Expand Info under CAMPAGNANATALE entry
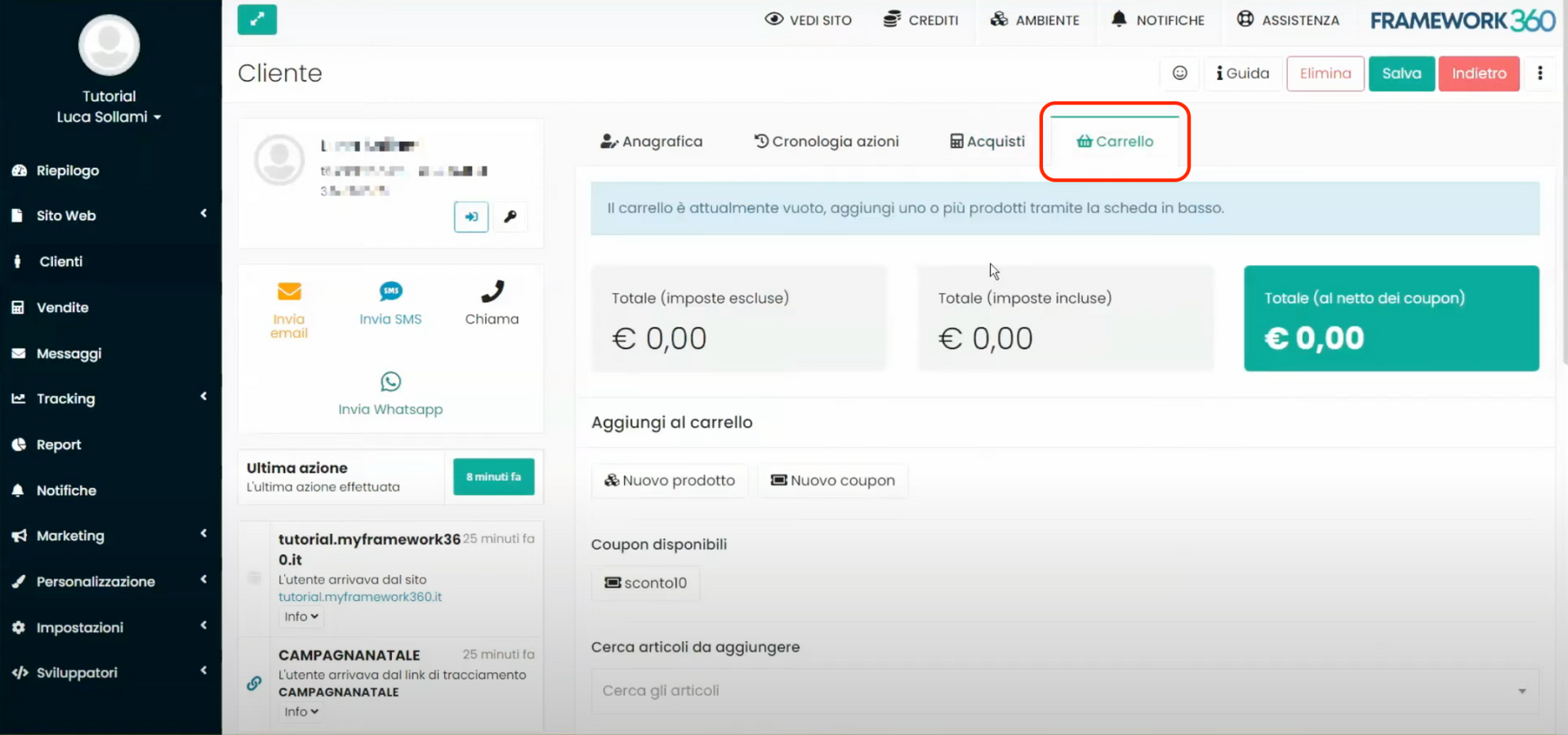 point(301,712)
